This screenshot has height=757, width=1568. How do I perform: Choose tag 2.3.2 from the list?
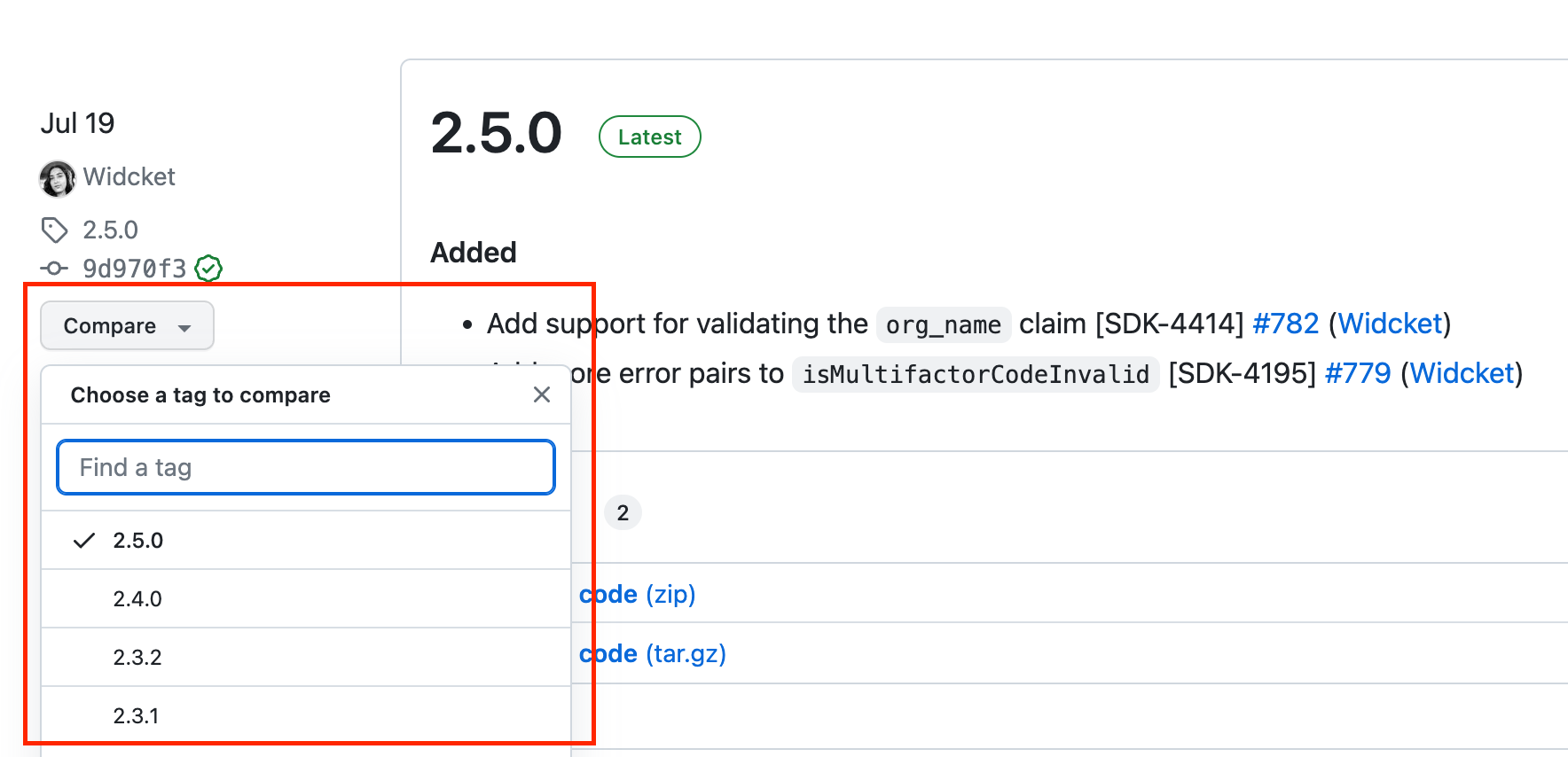click(306, 657)
